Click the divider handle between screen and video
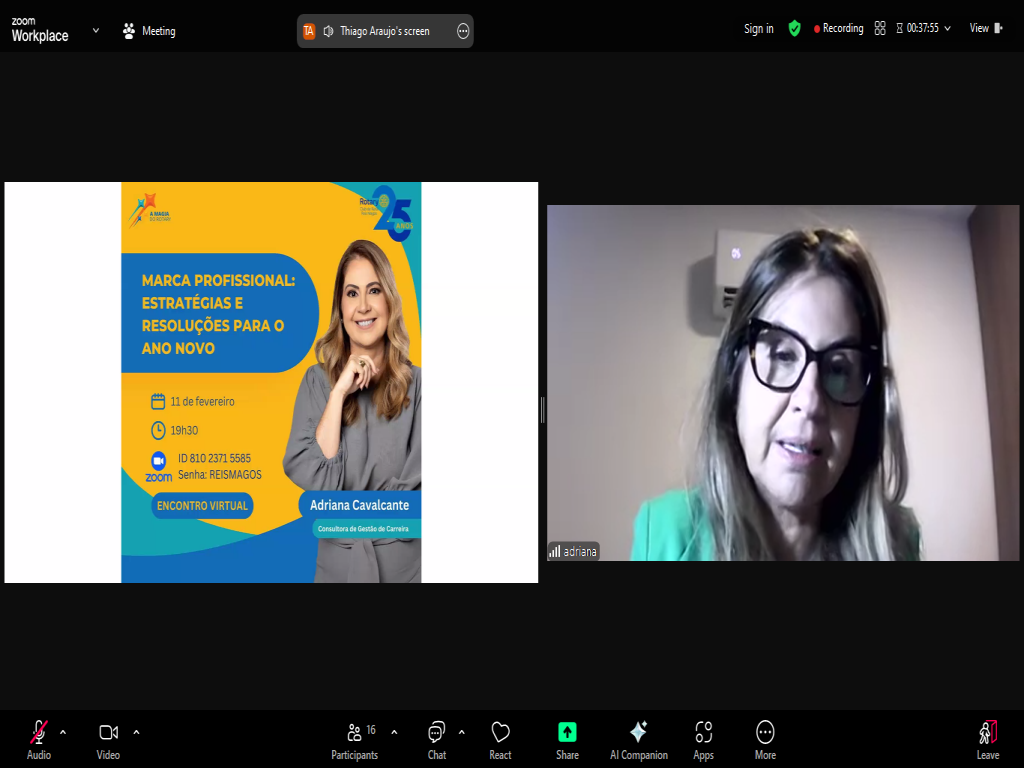This screenshot has height=768, width=1024. [542, 409]
